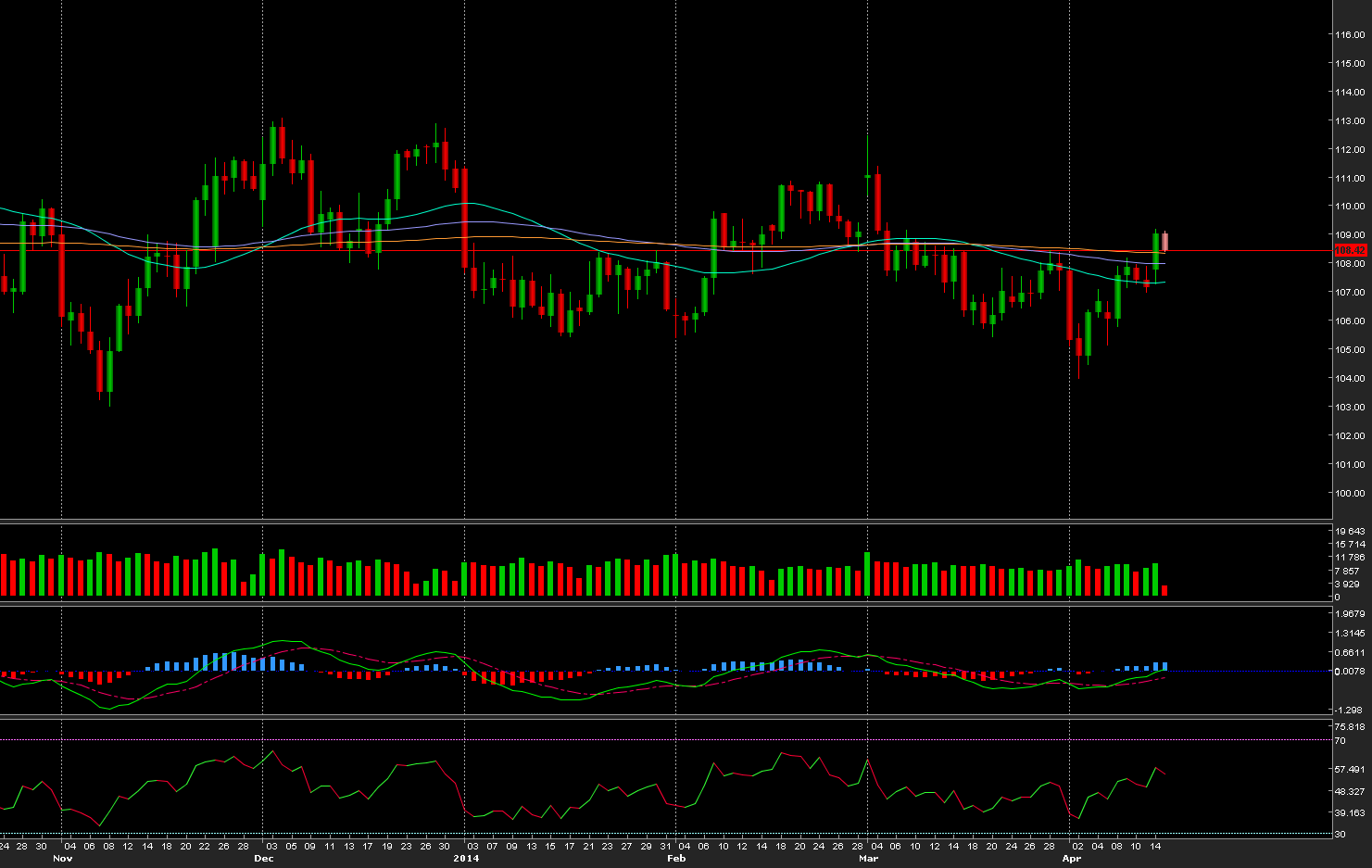Select the 110.00 price axis label
The width and height of the screenshot is (1372, 868).
1350,207
